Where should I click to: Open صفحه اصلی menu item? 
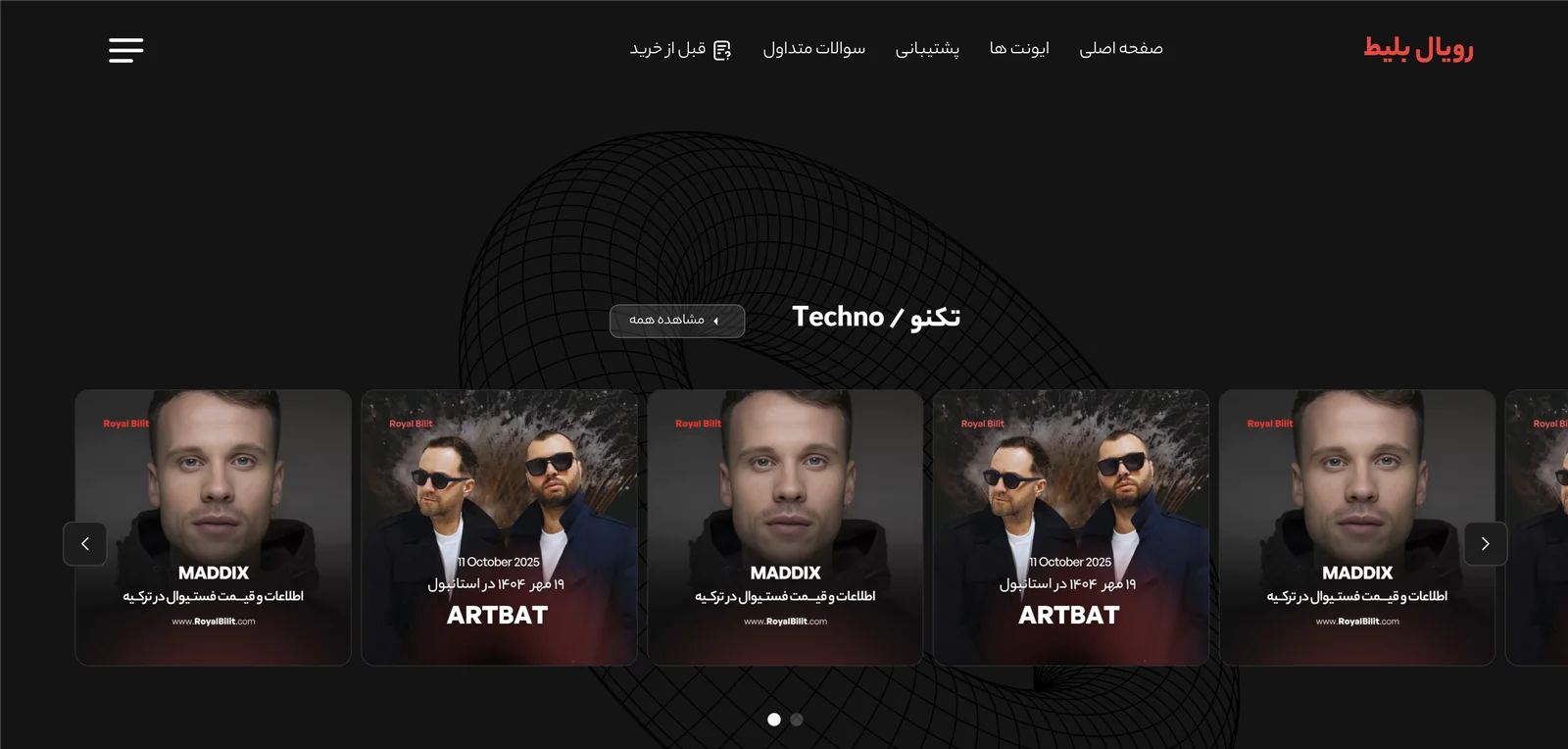[1121, 48]
